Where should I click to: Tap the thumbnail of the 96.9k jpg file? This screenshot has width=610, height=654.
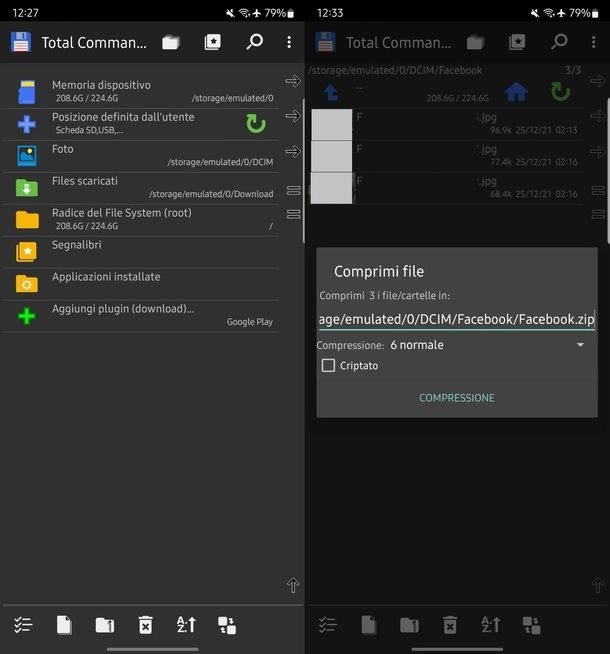click(x=331, y=124)
